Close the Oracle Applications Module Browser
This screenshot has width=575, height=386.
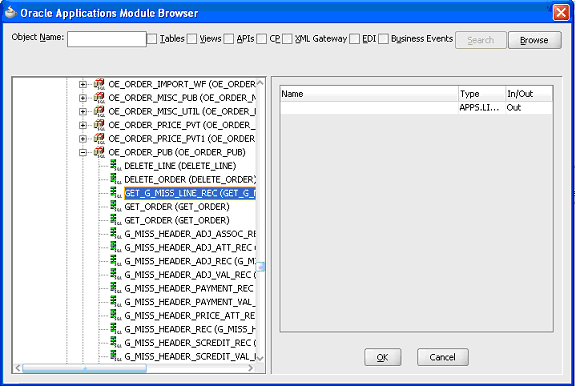(x=561, y=13)
